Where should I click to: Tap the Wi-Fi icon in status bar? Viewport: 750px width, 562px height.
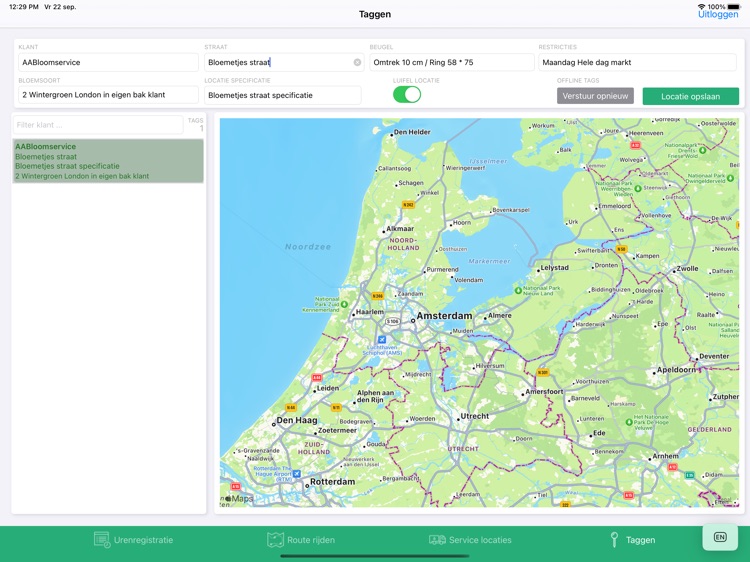click(702, 7)
